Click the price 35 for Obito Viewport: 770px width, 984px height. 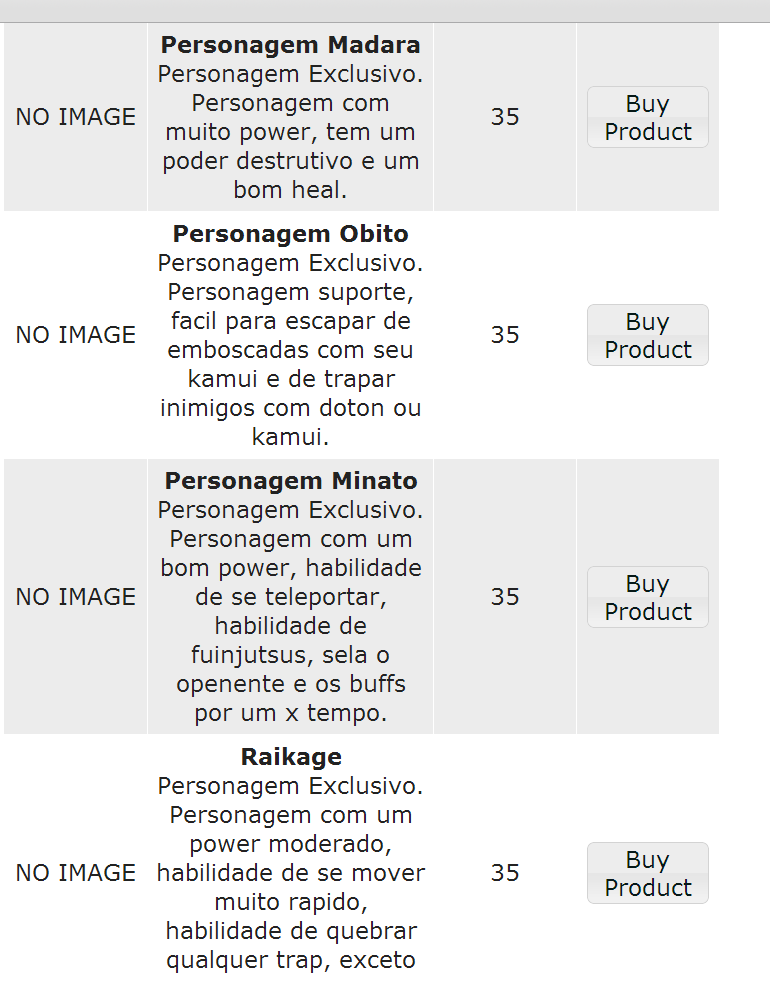(505, 334)
